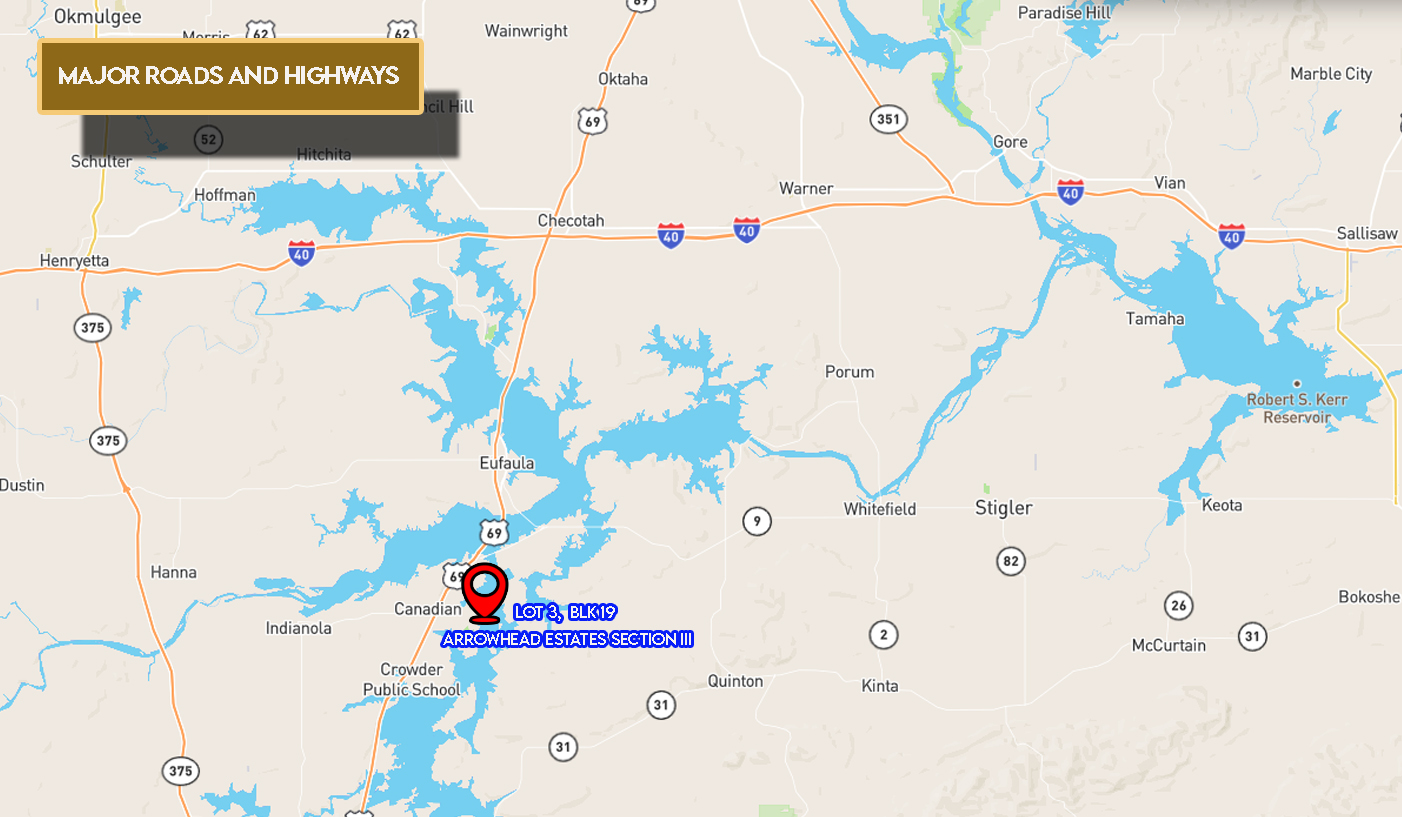Select the Checotah city label
This screenshot has width=1402, height=817.
tap(571, 220)
